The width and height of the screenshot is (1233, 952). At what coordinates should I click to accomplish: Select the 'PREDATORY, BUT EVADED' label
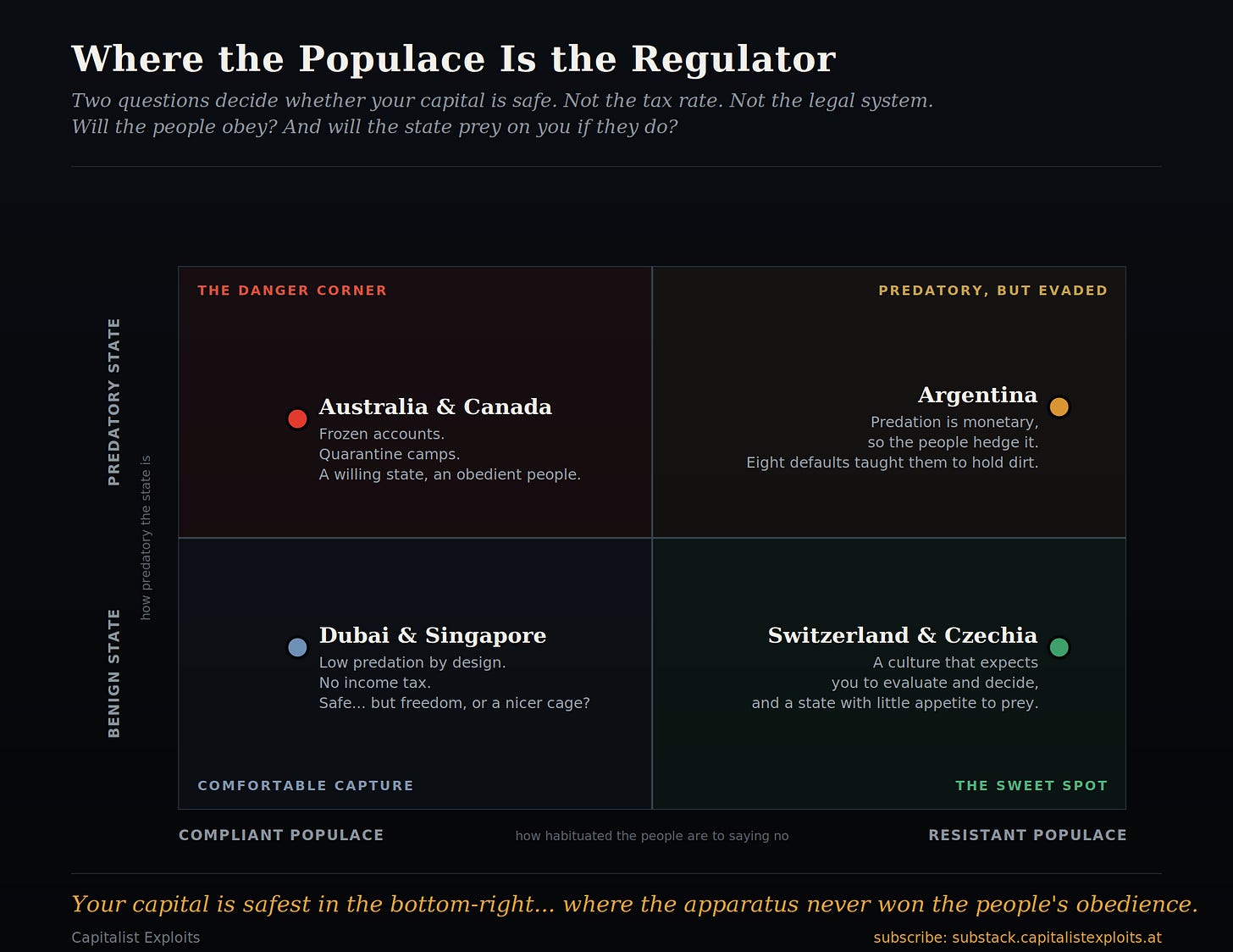point(992,291)
